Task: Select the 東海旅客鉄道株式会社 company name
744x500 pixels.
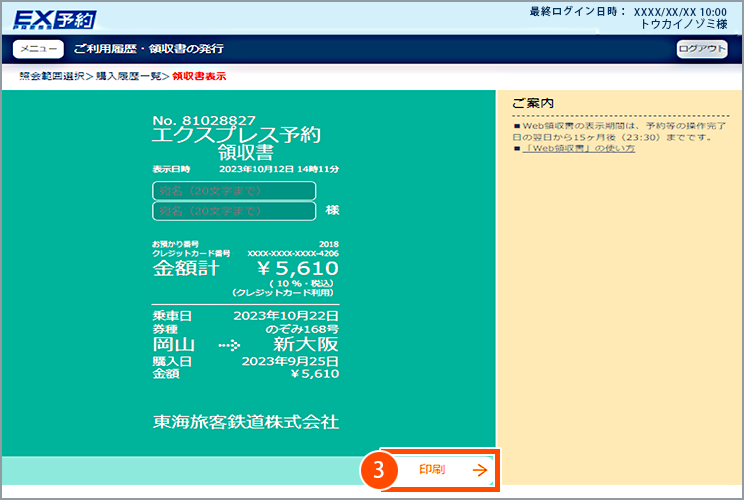Action: 246,421
